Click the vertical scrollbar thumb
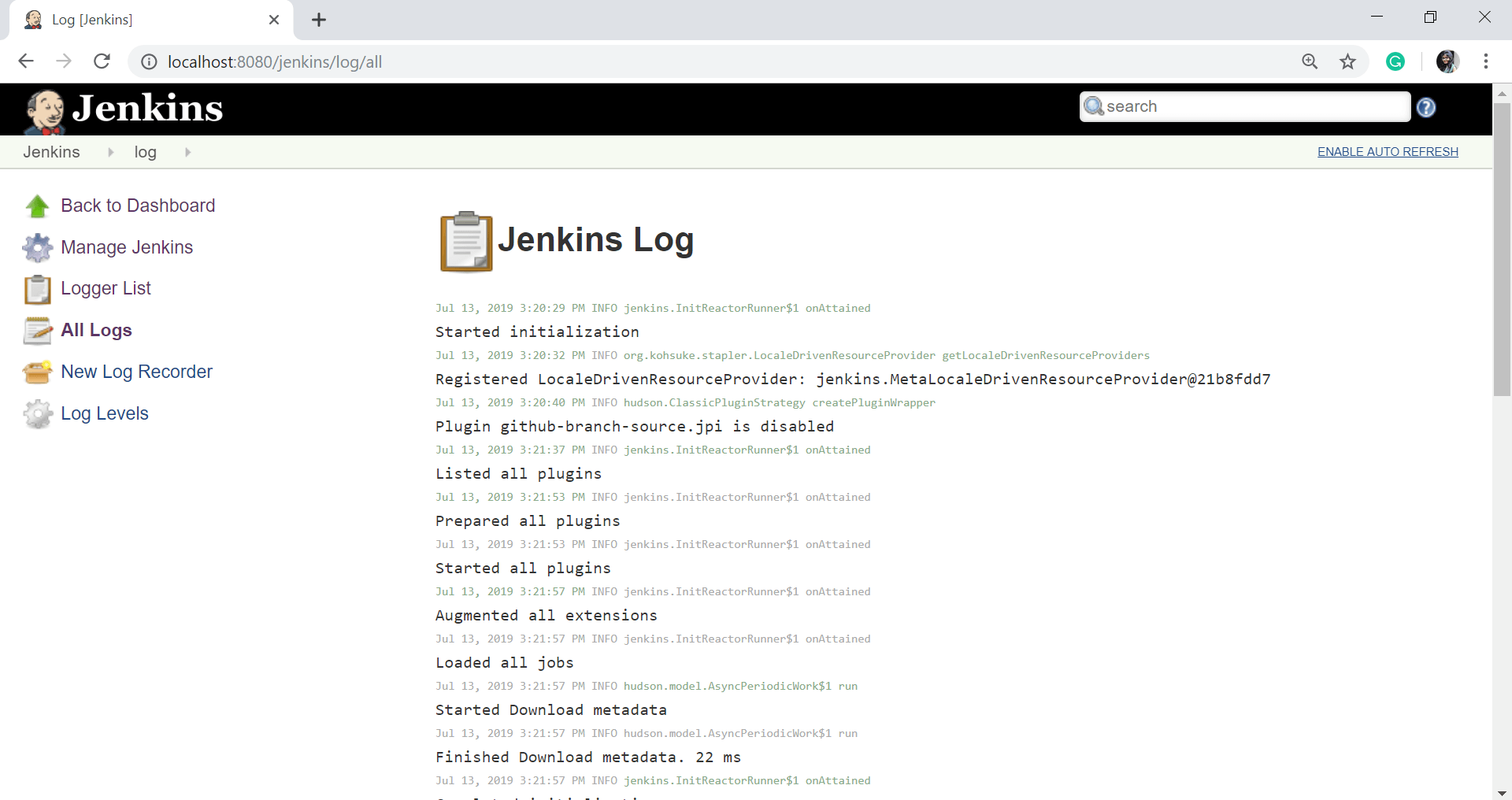Screen dimensions: 1512x800 1502,248
